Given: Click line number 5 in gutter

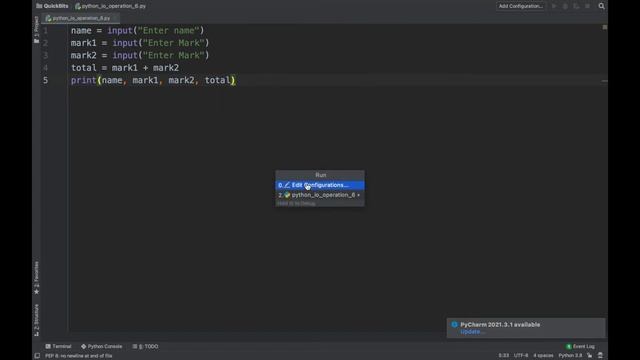Looking at the screenshot, I should [46, 80].
